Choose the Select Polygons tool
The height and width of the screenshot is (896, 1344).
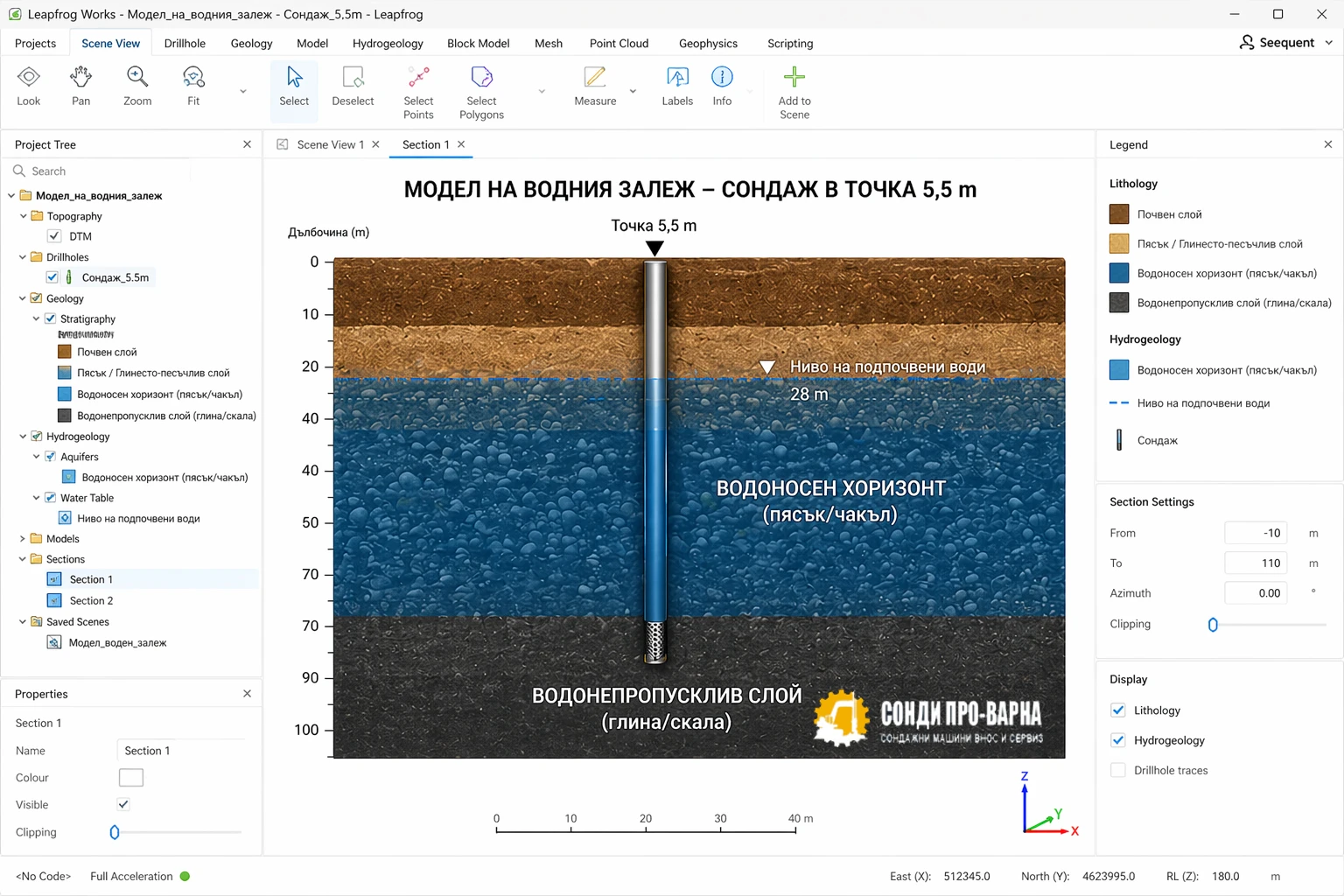pyautogui.click(x=481, y=92)
